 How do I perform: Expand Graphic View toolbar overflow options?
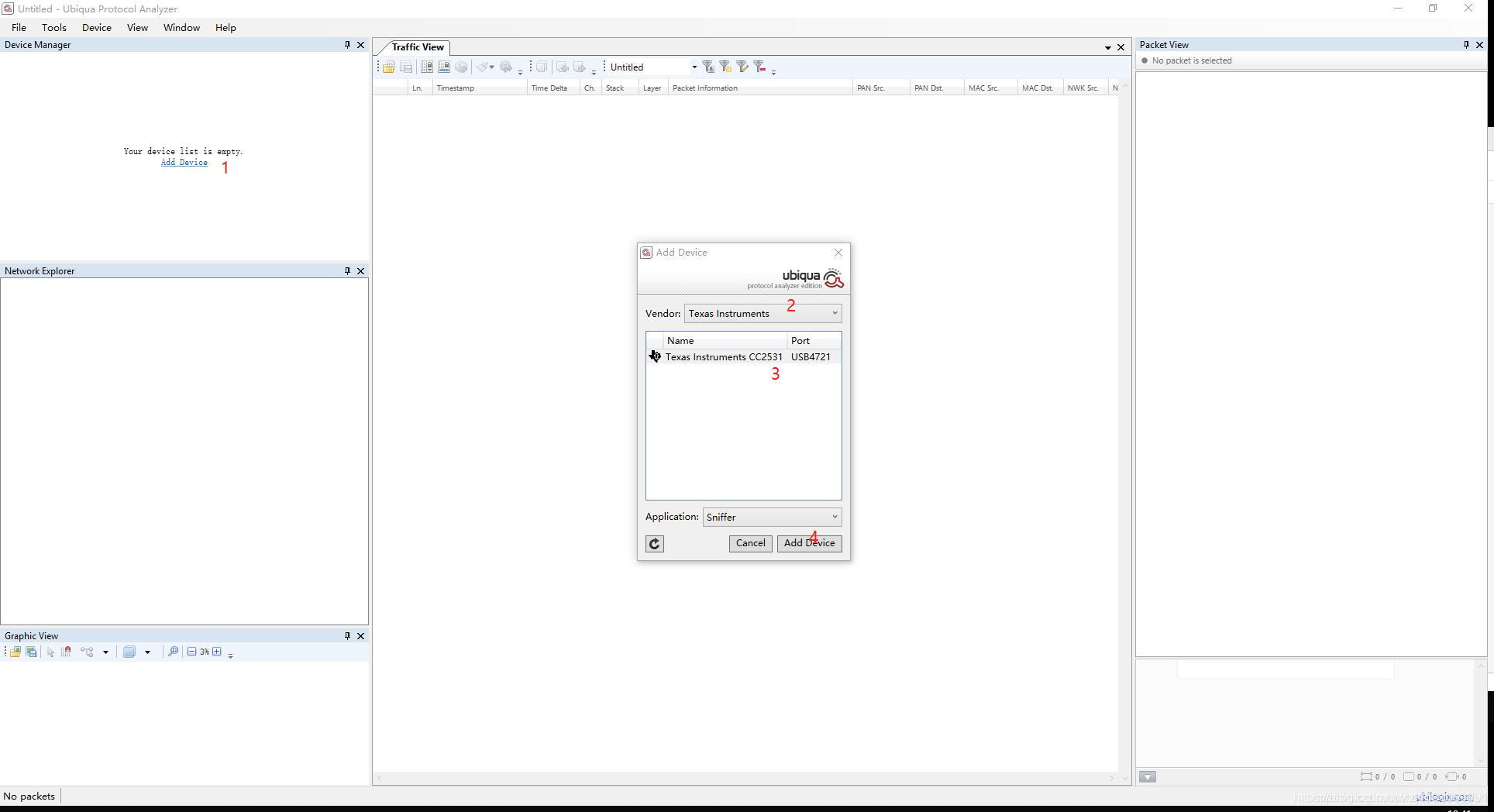point(230,655)
